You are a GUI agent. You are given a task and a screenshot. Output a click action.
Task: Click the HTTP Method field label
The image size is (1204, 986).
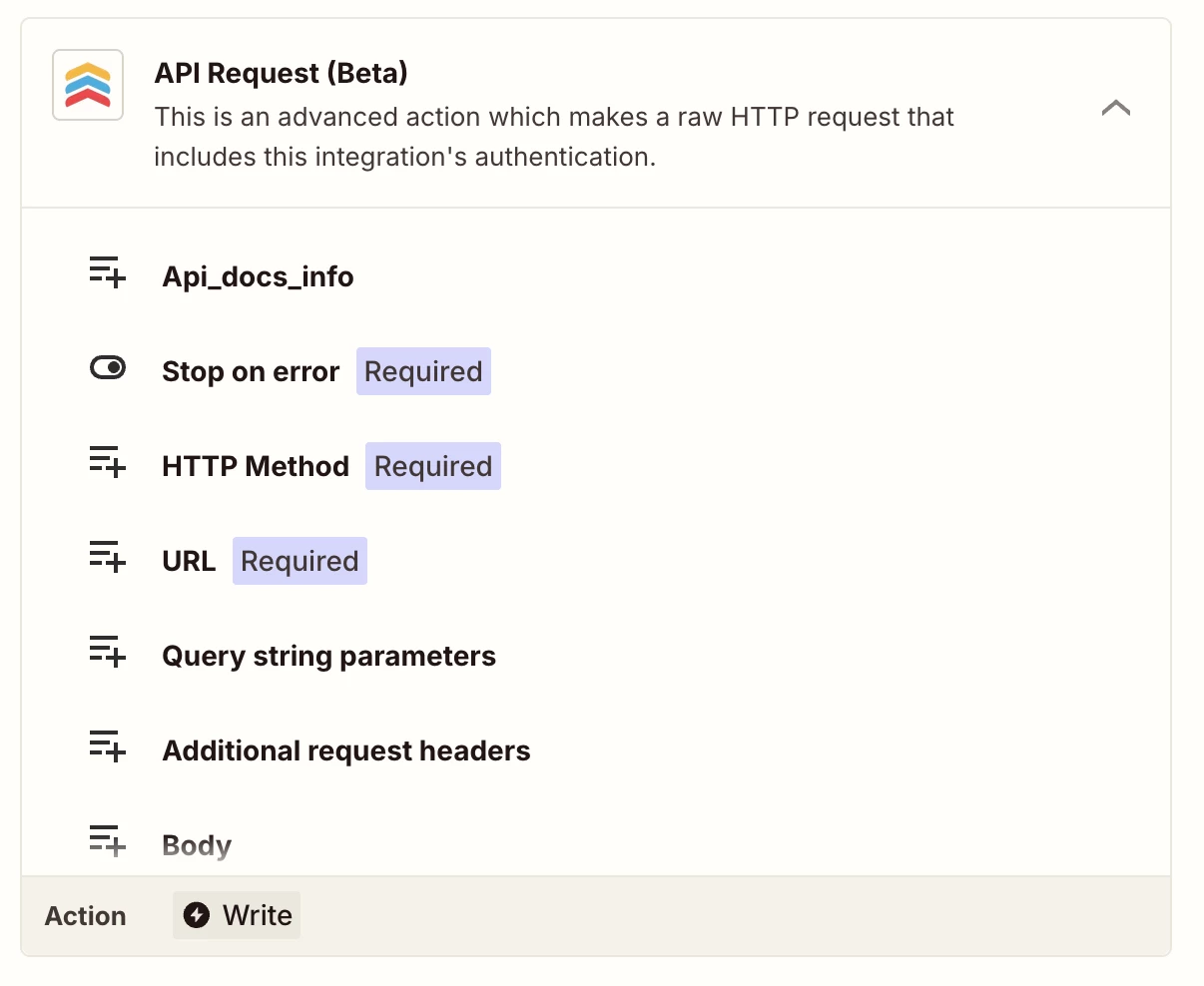point(256,466)
